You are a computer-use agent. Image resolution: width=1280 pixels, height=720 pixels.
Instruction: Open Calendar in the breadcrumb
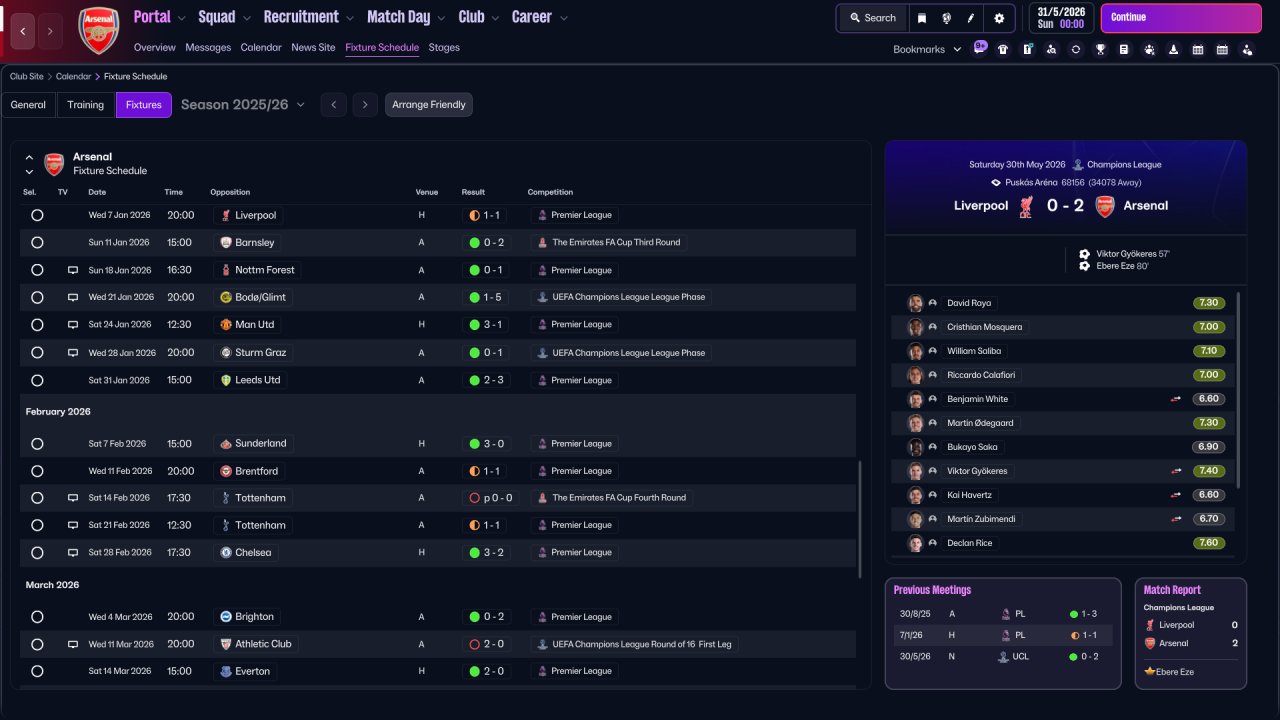point(73,76)
